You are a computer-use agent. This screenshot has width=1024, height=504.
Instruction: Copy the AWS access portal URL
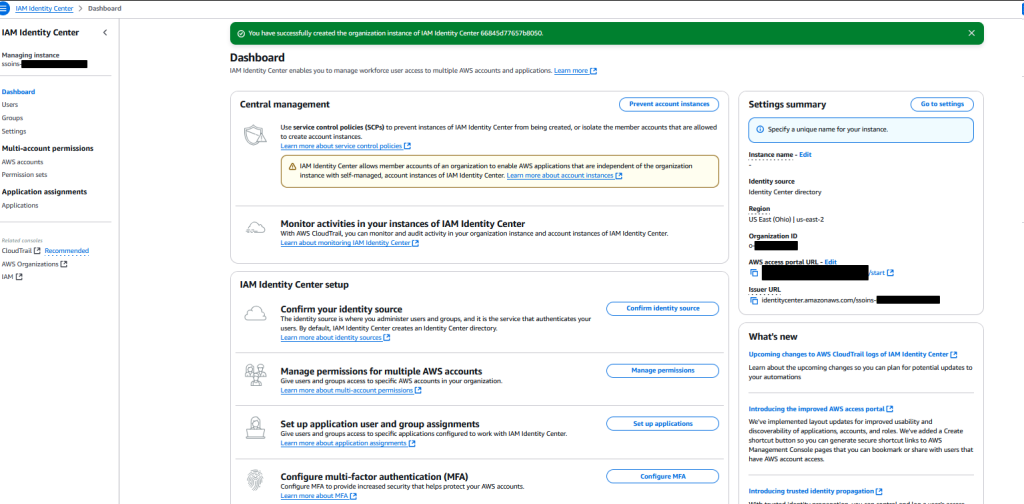click(x=754, y=272)
